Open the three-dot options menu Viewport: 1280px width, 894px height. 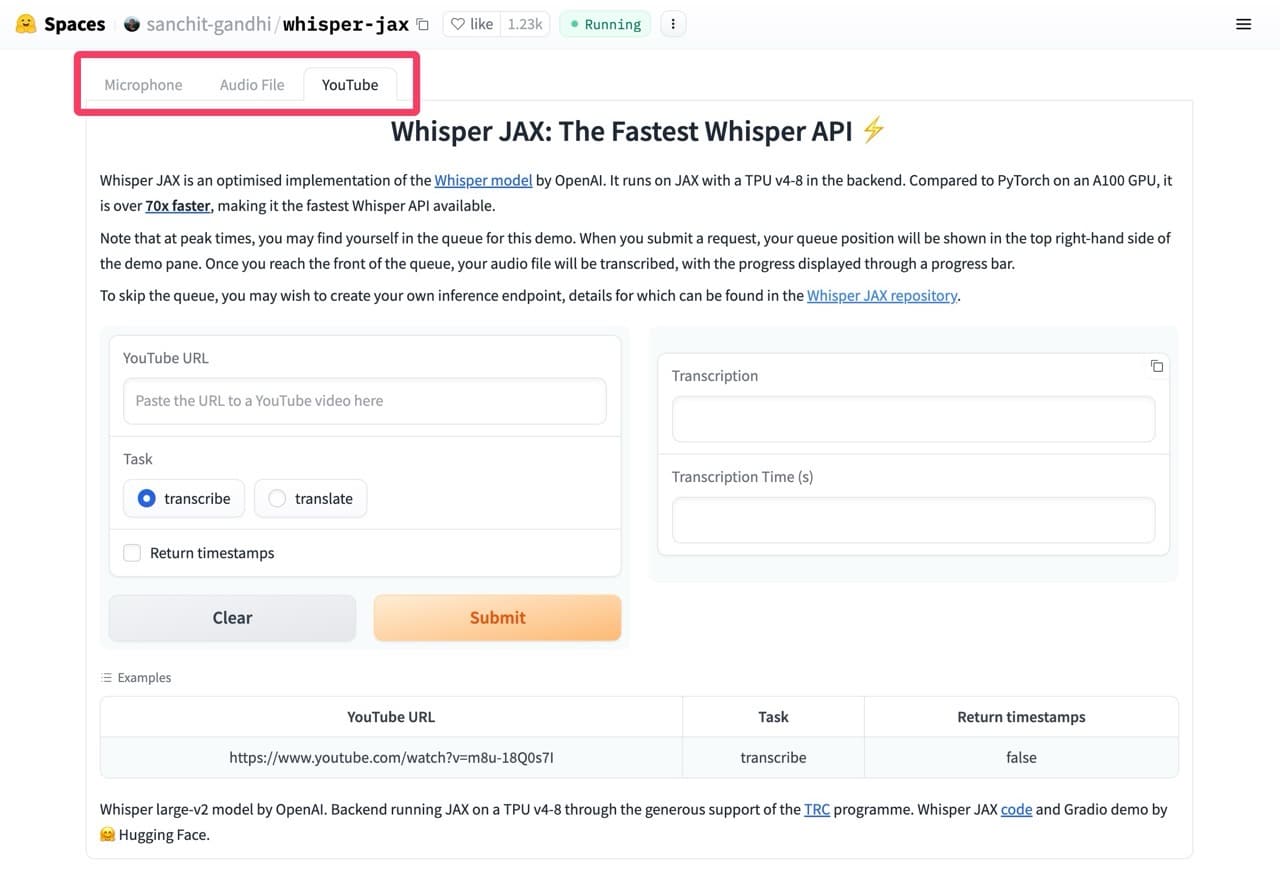pos(673,24)
